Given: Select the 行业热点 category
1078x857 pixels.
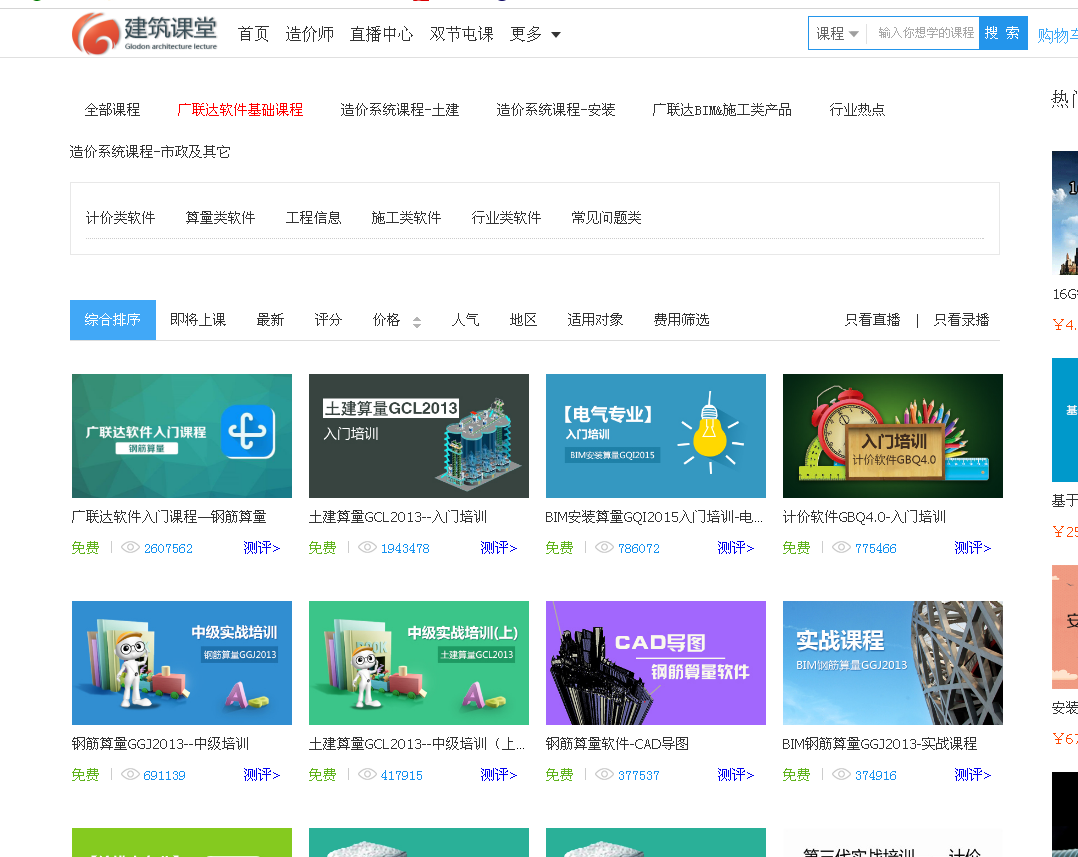Looking at the screenshot, I should (x=857, y=110).
